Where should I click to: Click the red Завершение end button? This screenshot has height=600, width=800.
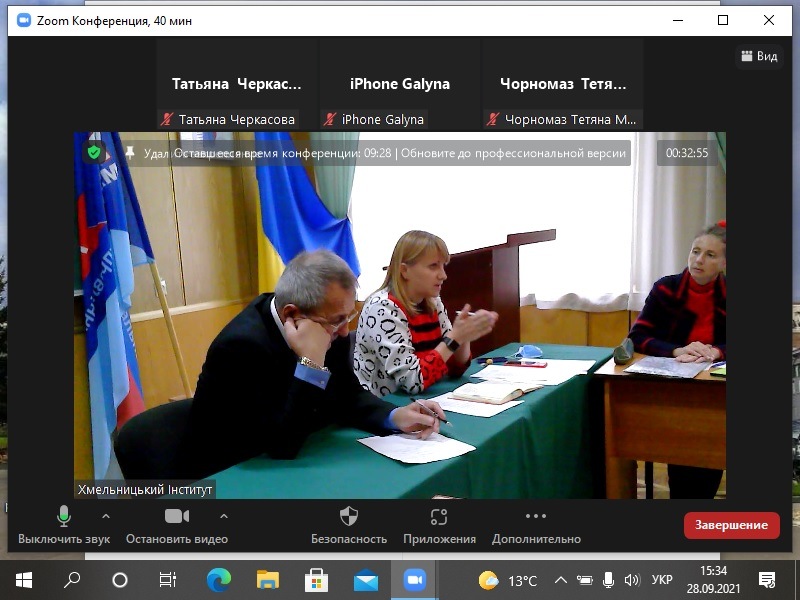point(731,525)
